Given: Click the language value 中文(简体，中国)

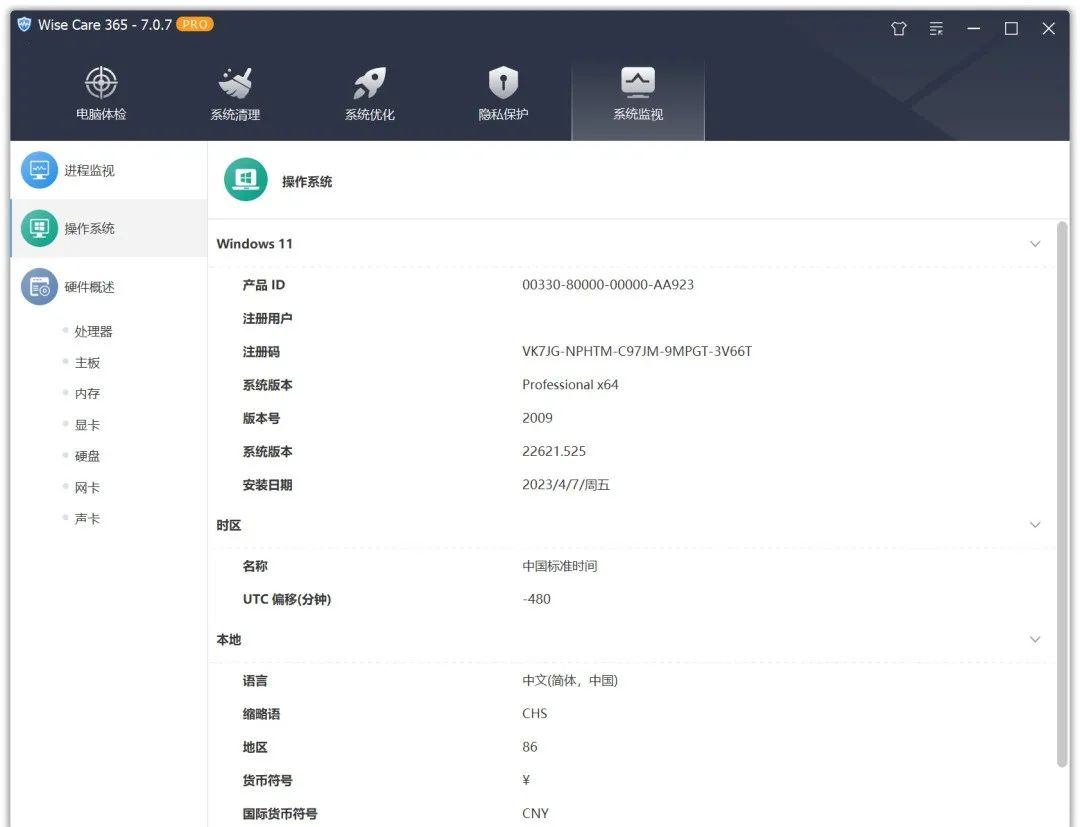Looking at the screenshot, I should [570, 680].
